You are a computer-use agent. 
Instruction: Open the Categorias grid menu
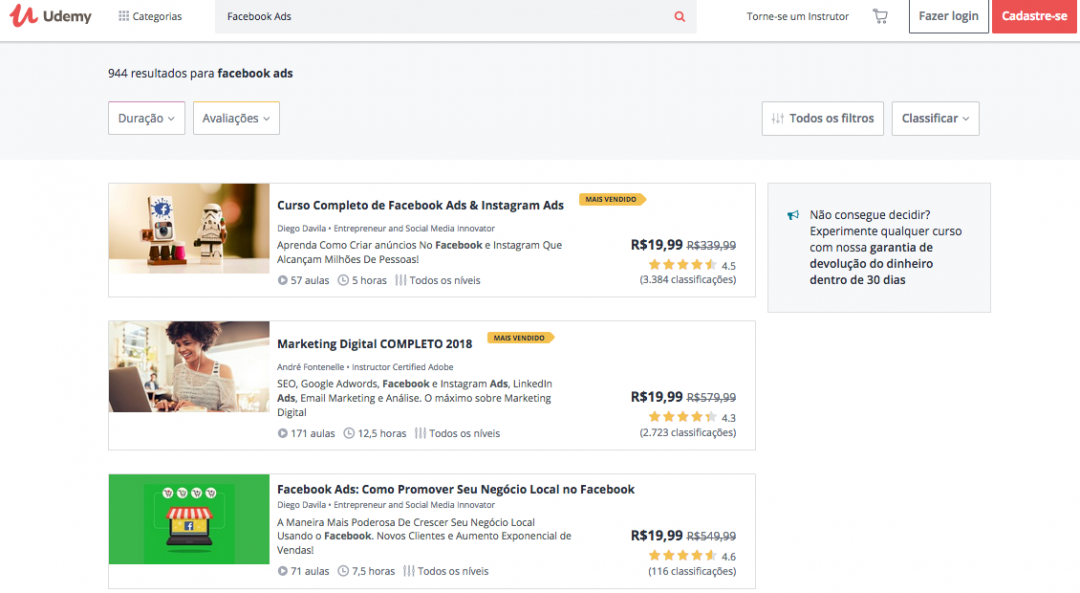150,16
